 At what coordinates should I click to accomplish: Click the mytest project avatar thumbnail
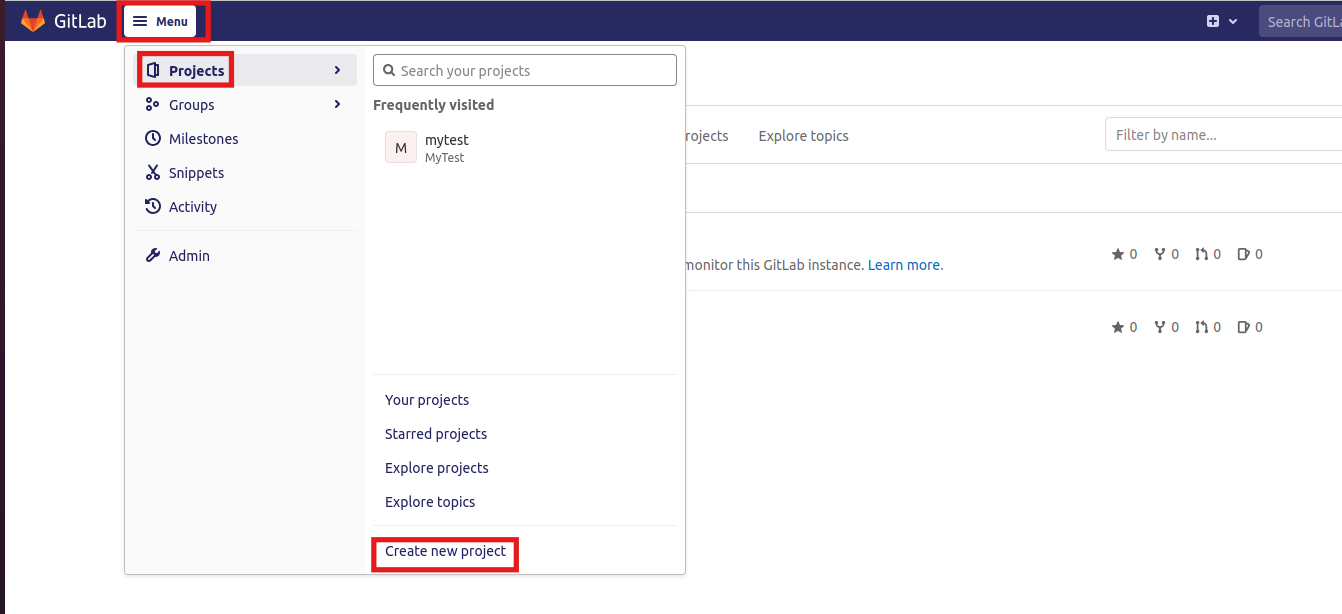coord(400,147)
